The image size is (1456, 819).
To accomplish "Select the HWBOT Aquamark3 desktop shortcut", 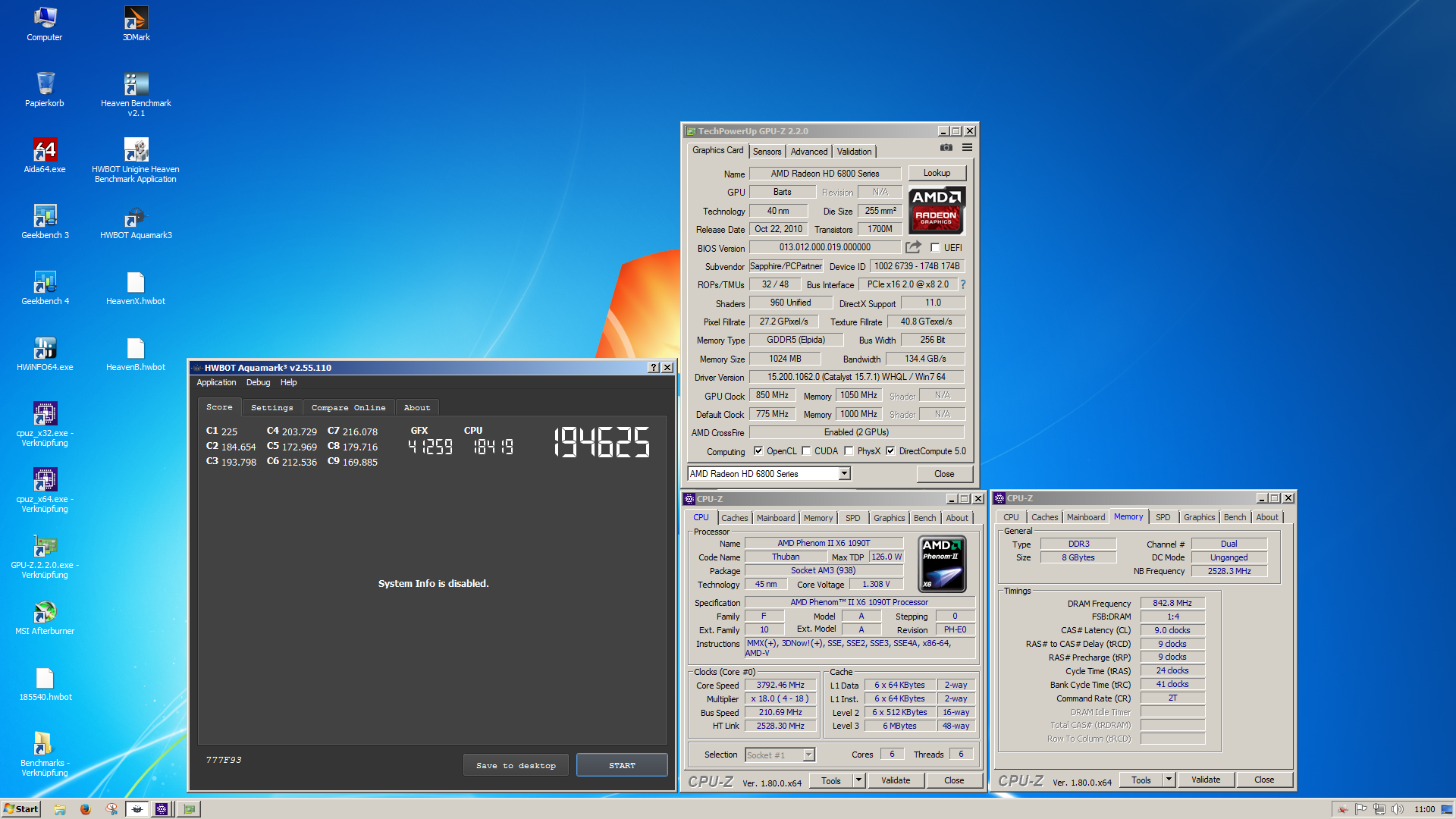I will [x=136, y=221].
